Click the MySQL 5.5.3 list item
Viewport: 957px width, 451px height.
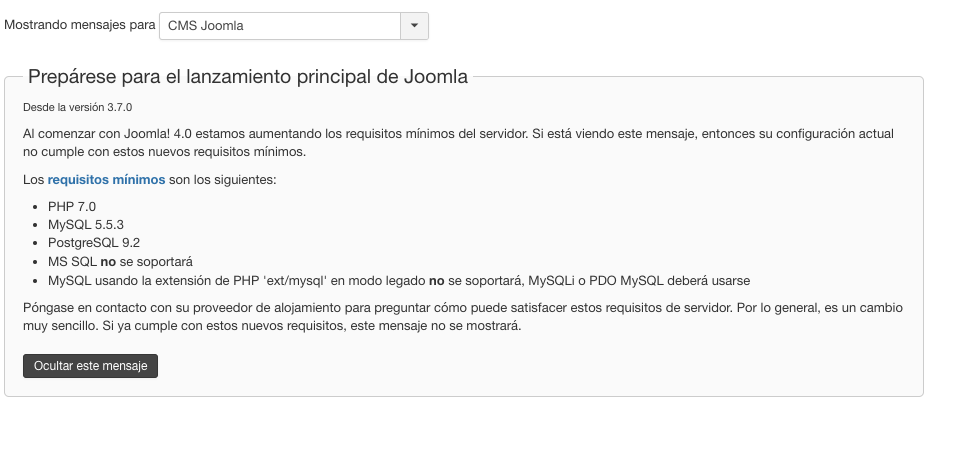(x=85, y=225)
